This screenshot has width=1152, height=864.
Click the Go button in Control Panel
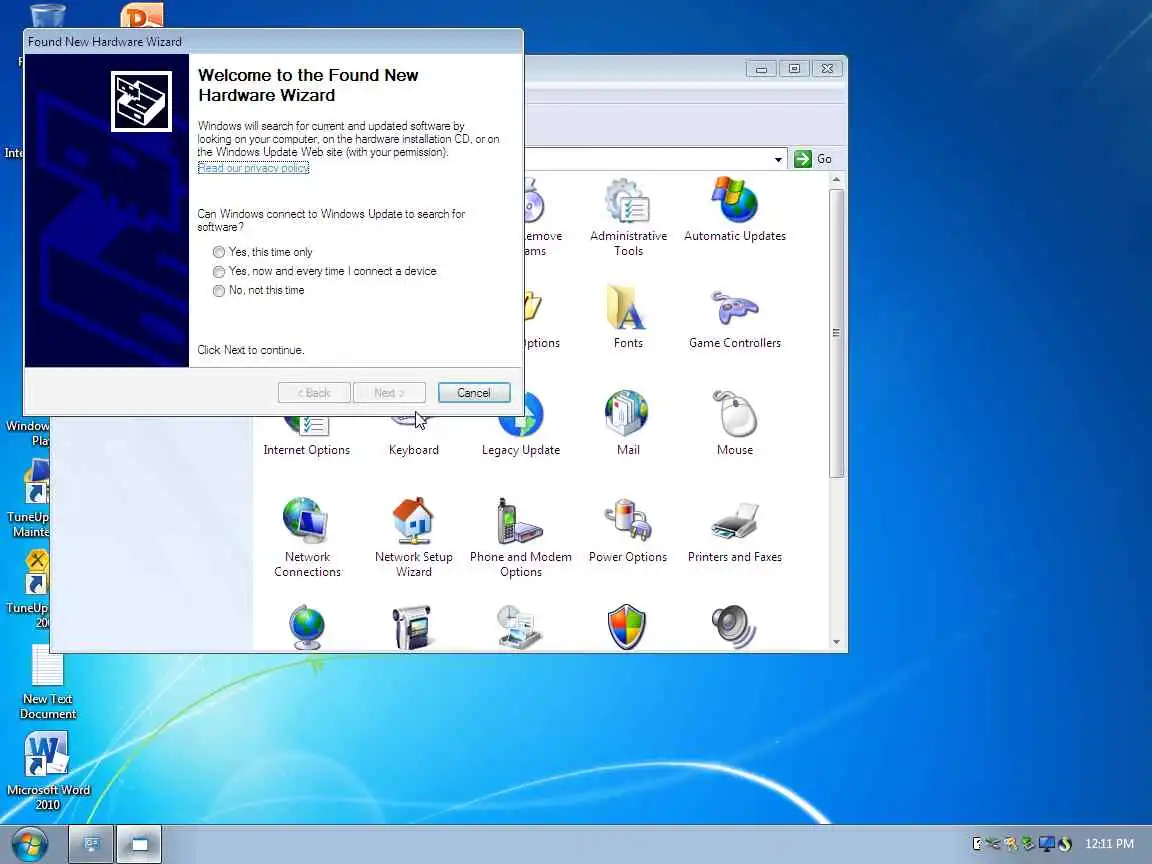coord(813,159)
